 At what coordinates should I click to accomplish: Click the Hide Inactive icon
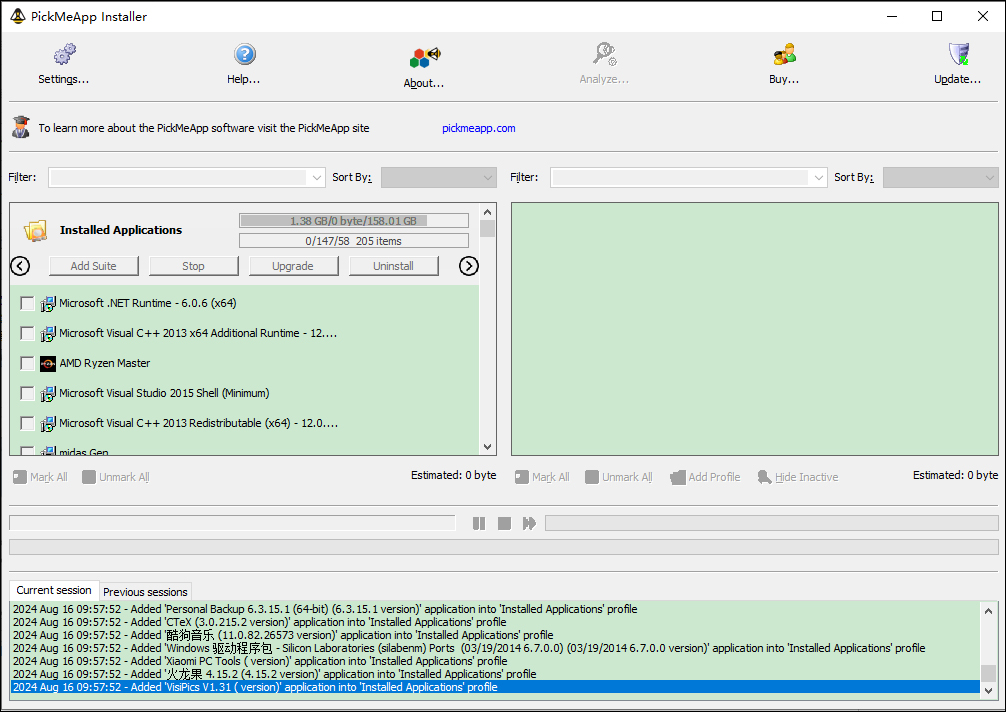(x=764, y=477)
